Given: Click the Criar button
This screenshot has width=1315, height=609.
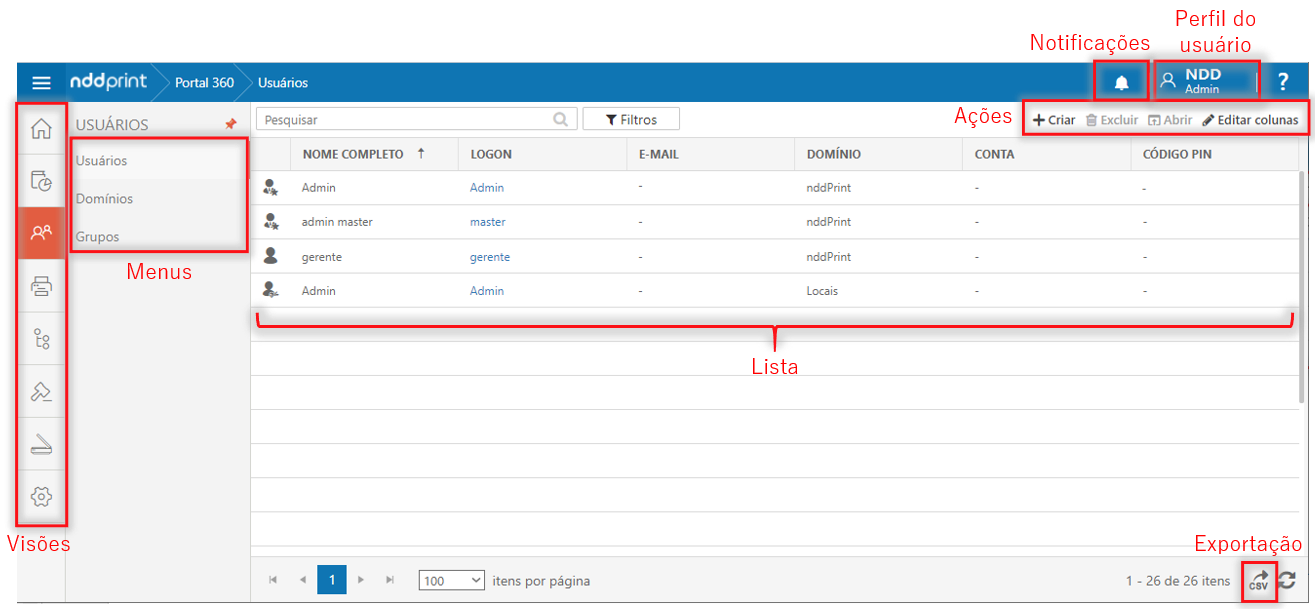Looking at the screenshot, I should coord(1054,120).
